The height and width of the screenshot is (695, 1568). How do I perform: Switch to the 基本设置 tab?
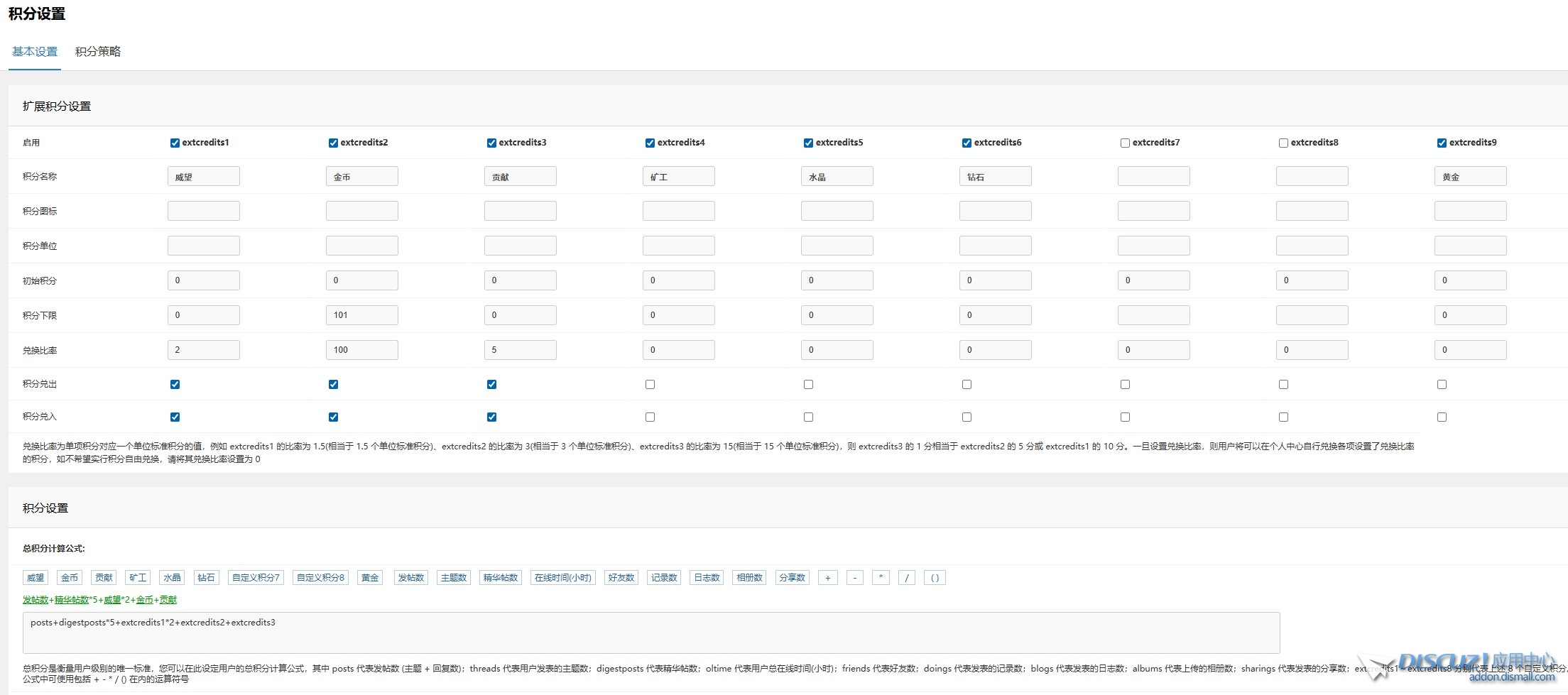(x=35, y=52)
